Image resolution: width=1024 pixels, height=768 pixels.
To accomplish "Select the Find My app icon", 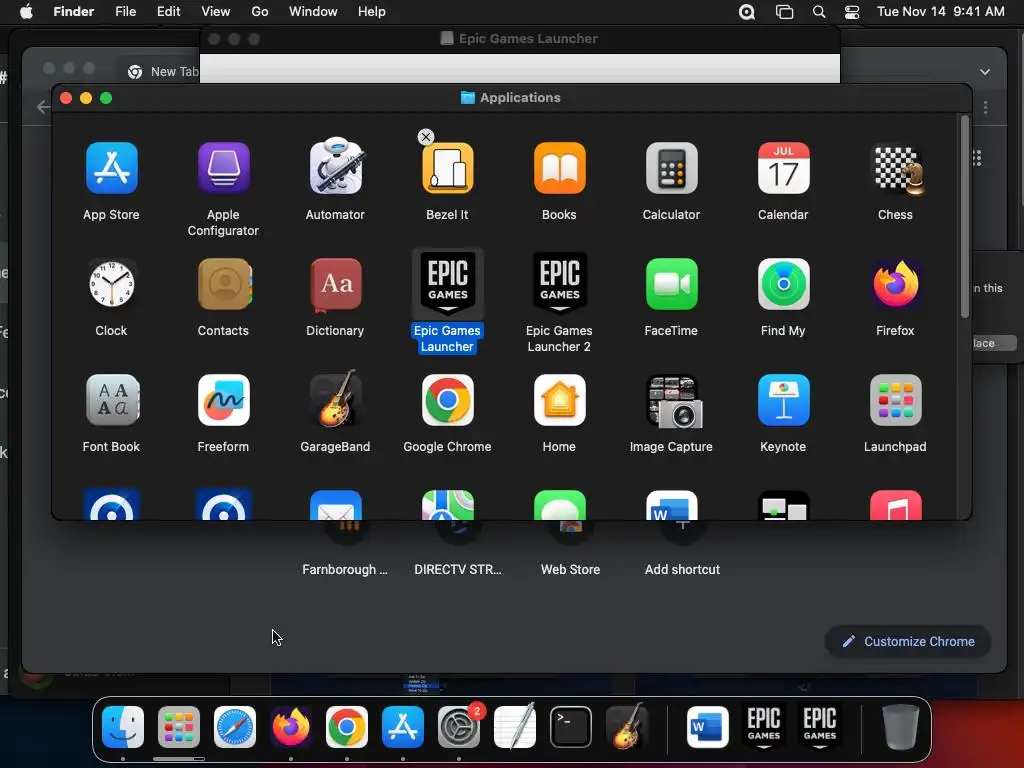I will pos(784,284).
